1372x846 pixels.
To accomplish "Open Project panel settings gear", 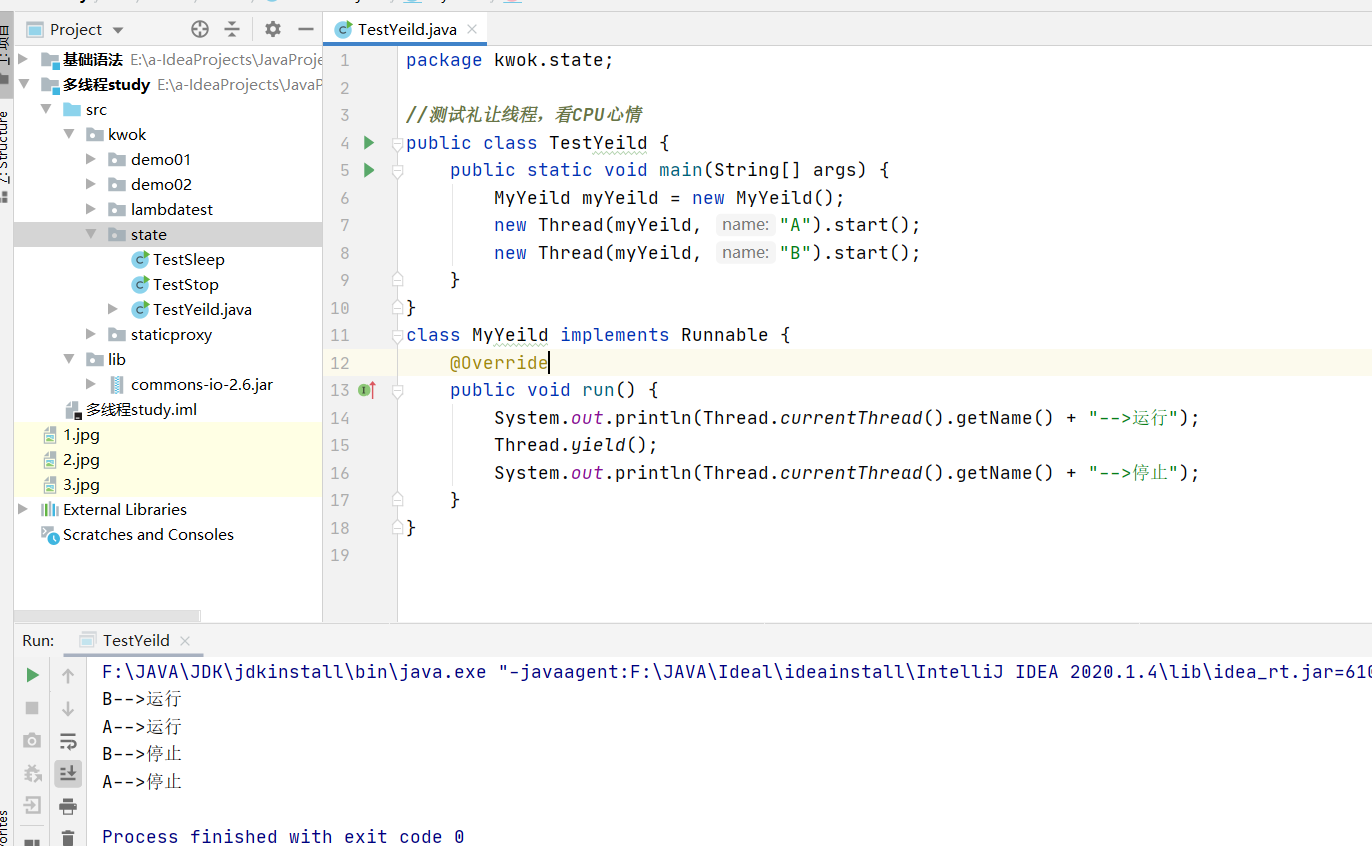I will point(273,29).
